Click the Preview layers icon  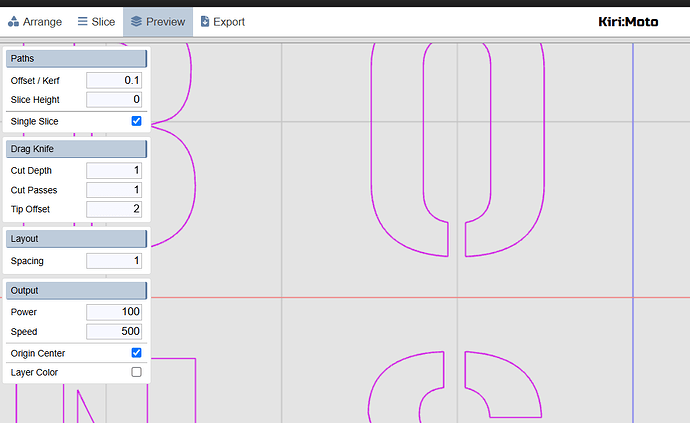[136, 21]
